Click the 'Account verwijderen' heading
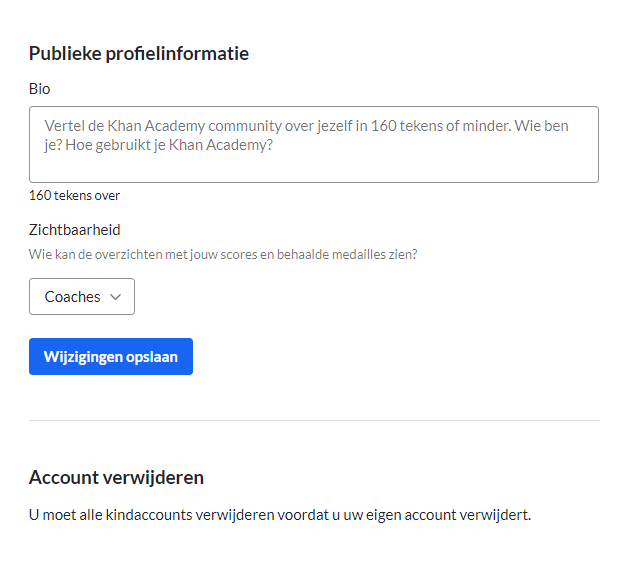The height and width of the screenshot is (573, 642). 116,478
